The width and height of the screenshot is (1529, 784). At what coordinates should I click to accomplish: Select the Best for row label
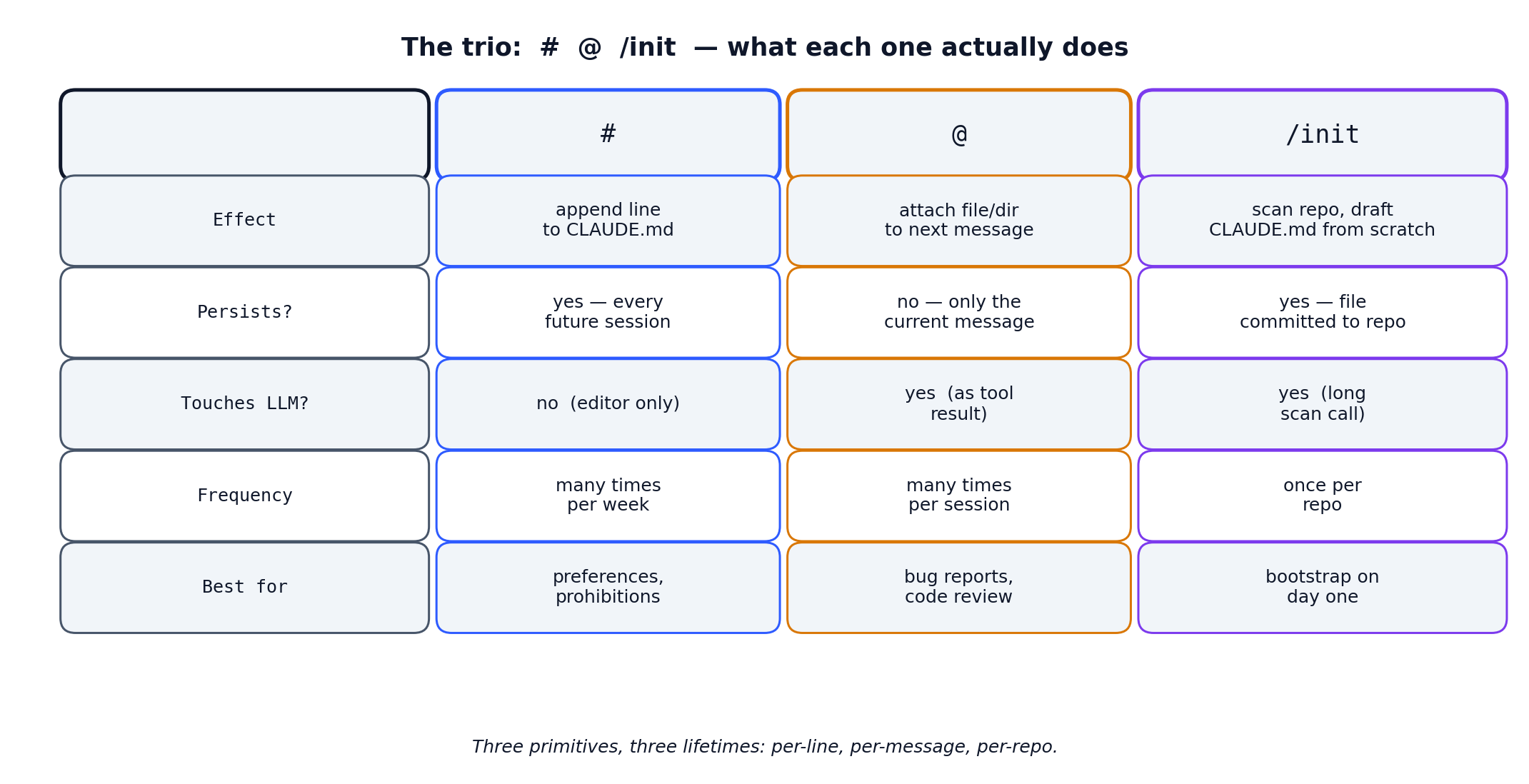[x=245, y=588]
